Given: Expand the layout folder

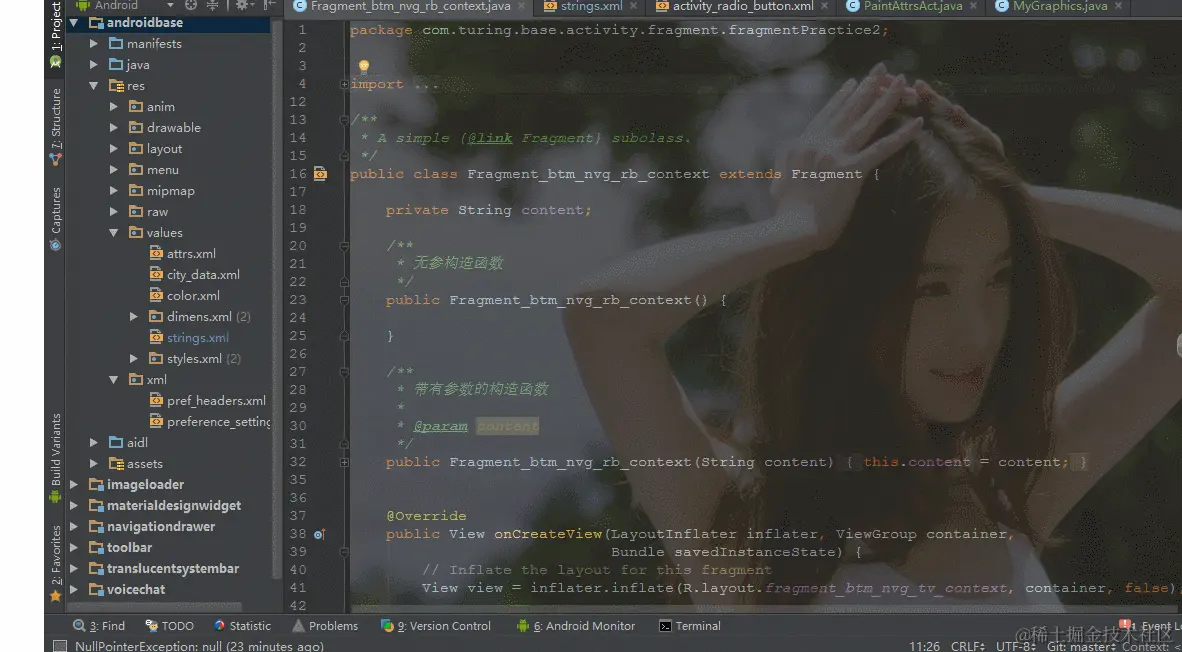Looking at the screenshot, I should click(114, 149).
